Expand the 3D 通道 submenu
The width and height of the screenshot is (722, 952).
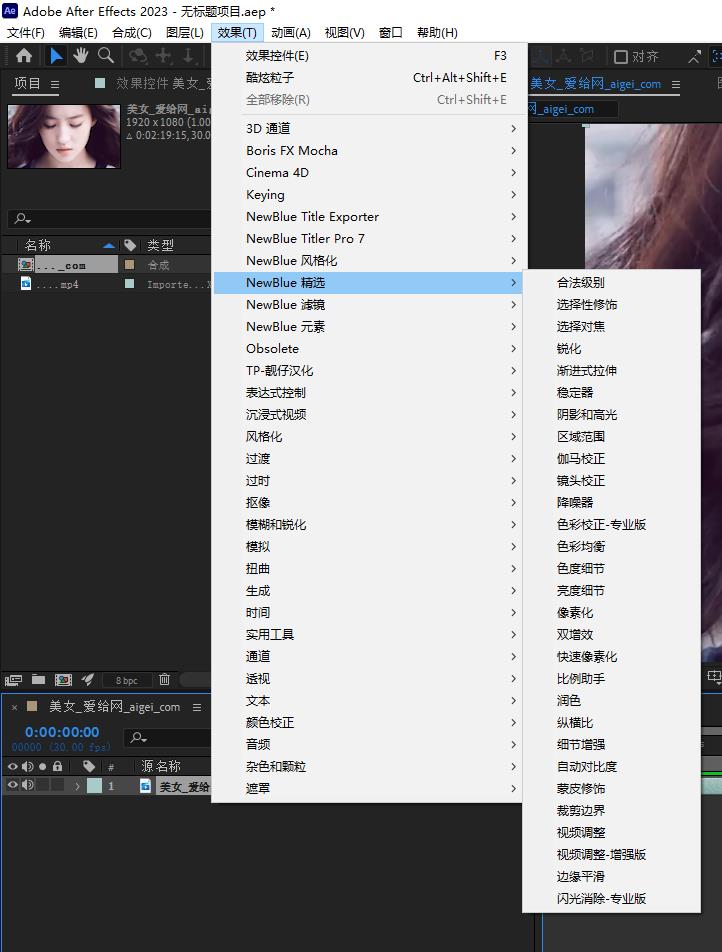[x=368, y=128]
